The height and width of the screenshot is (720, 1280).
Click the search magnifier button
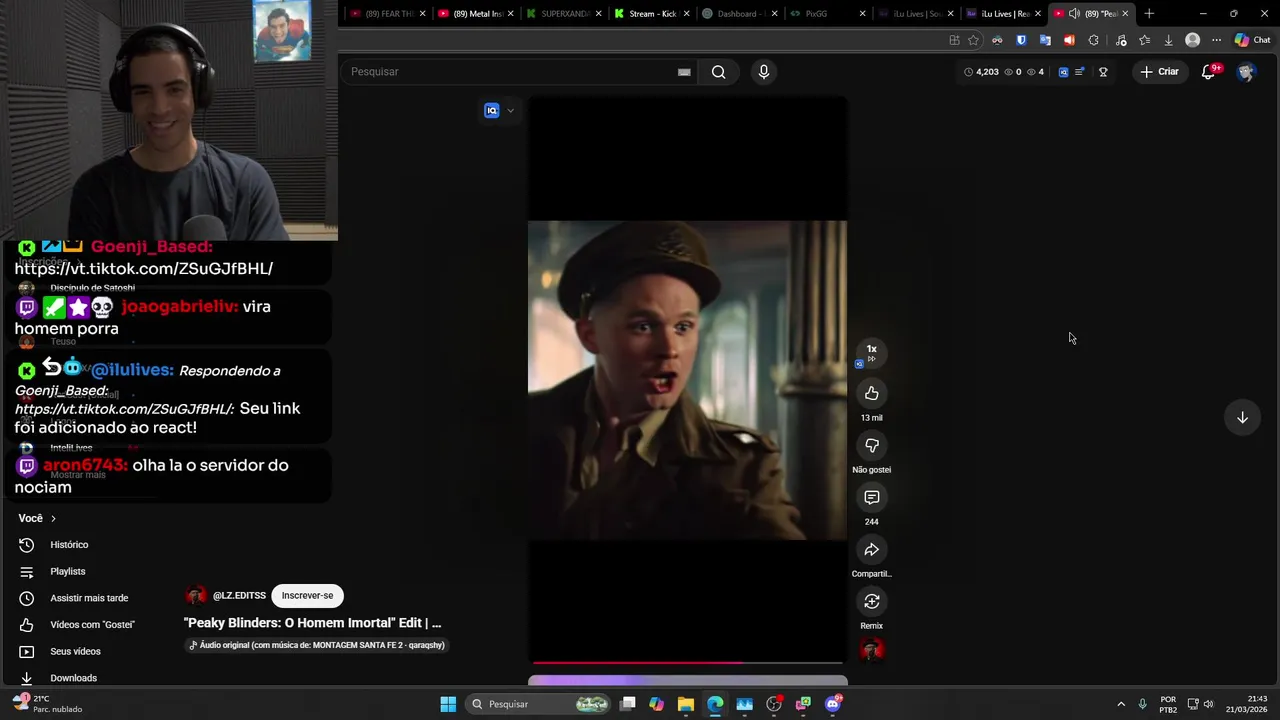point(718,72)
